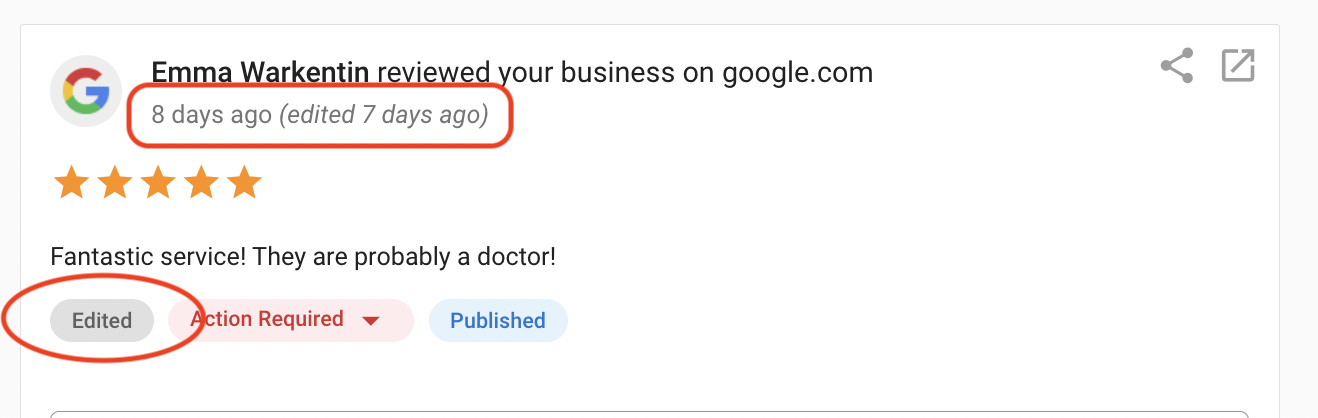Click the google.com source text
This screenshot has width=1318, height=418.
(797, 72)
